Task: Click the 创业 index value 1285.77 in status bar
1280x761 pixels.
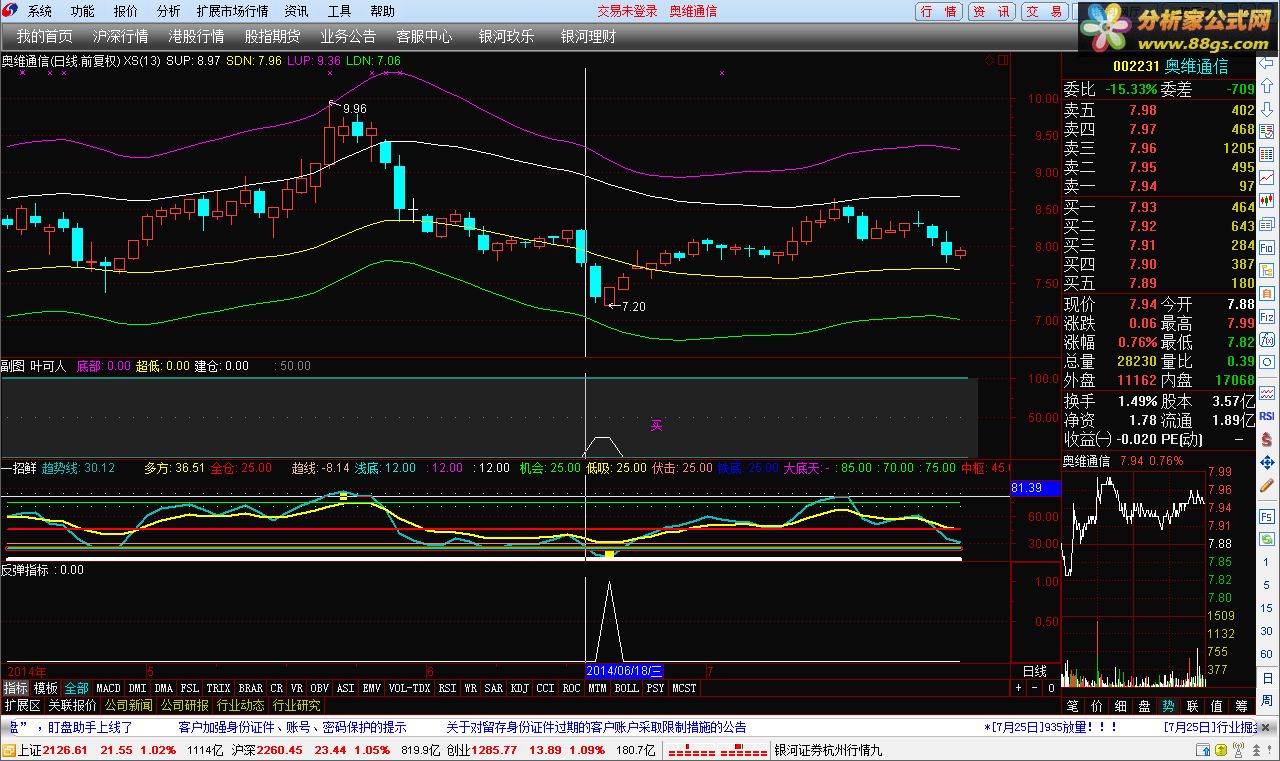Action: click(x=494, y=750)
